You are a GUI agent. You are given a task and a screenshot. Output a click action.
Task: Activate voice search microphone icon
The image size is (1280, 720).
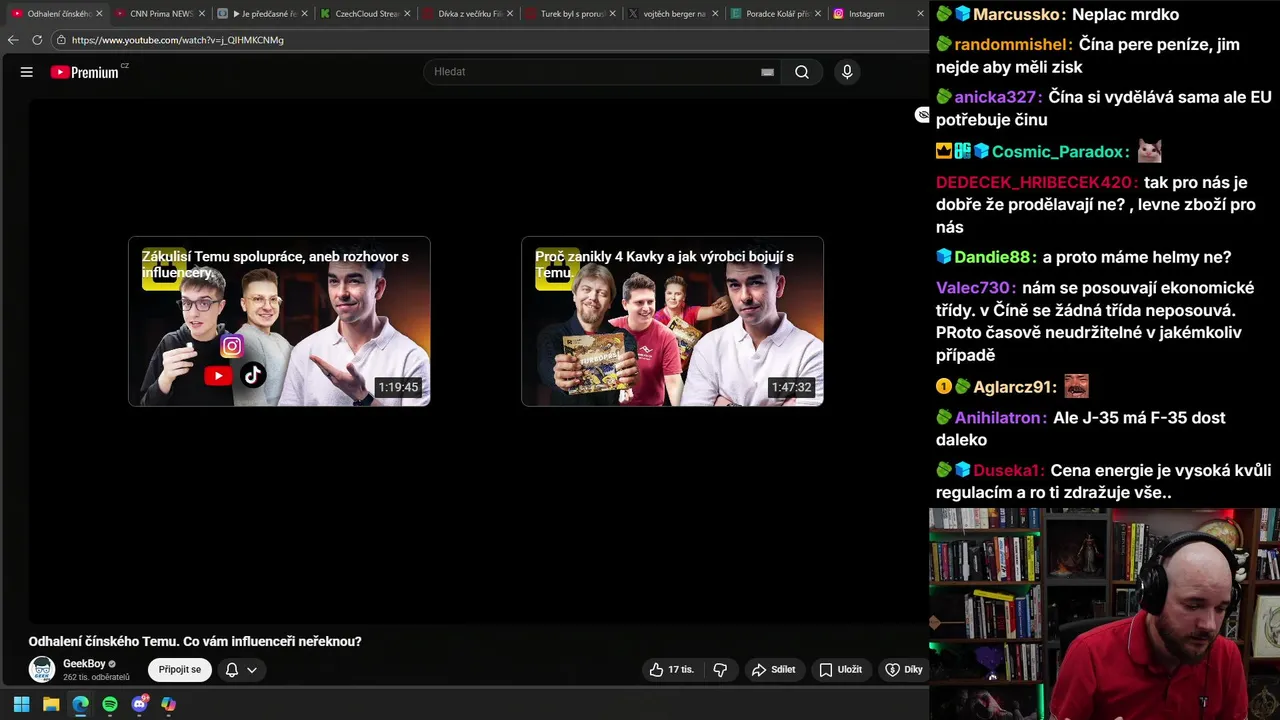(847, 72)
